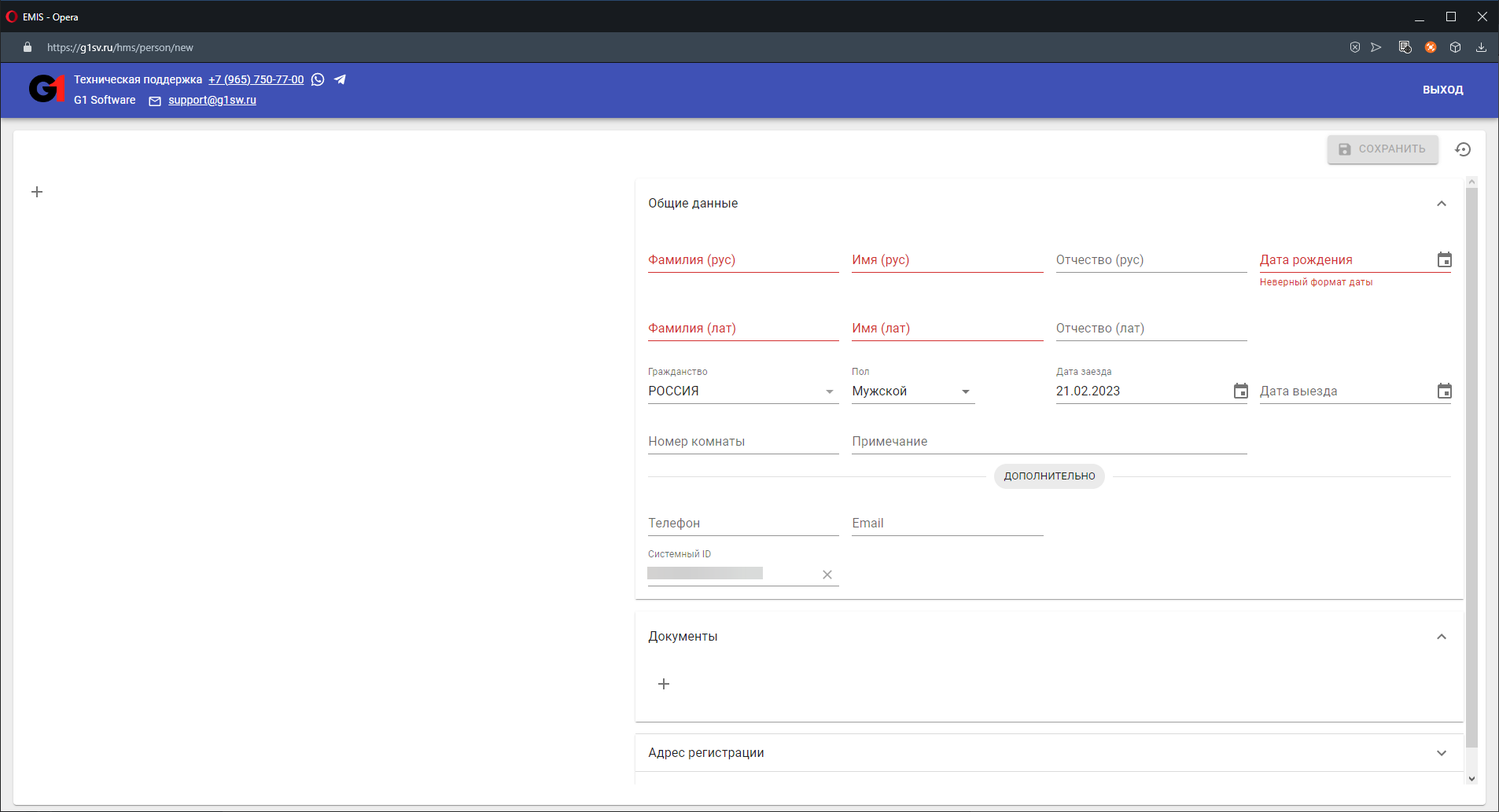Focus the Дата выезда field
Image resolution: width=1499 pixels, height=812 pixels.
click(1346, 391)
